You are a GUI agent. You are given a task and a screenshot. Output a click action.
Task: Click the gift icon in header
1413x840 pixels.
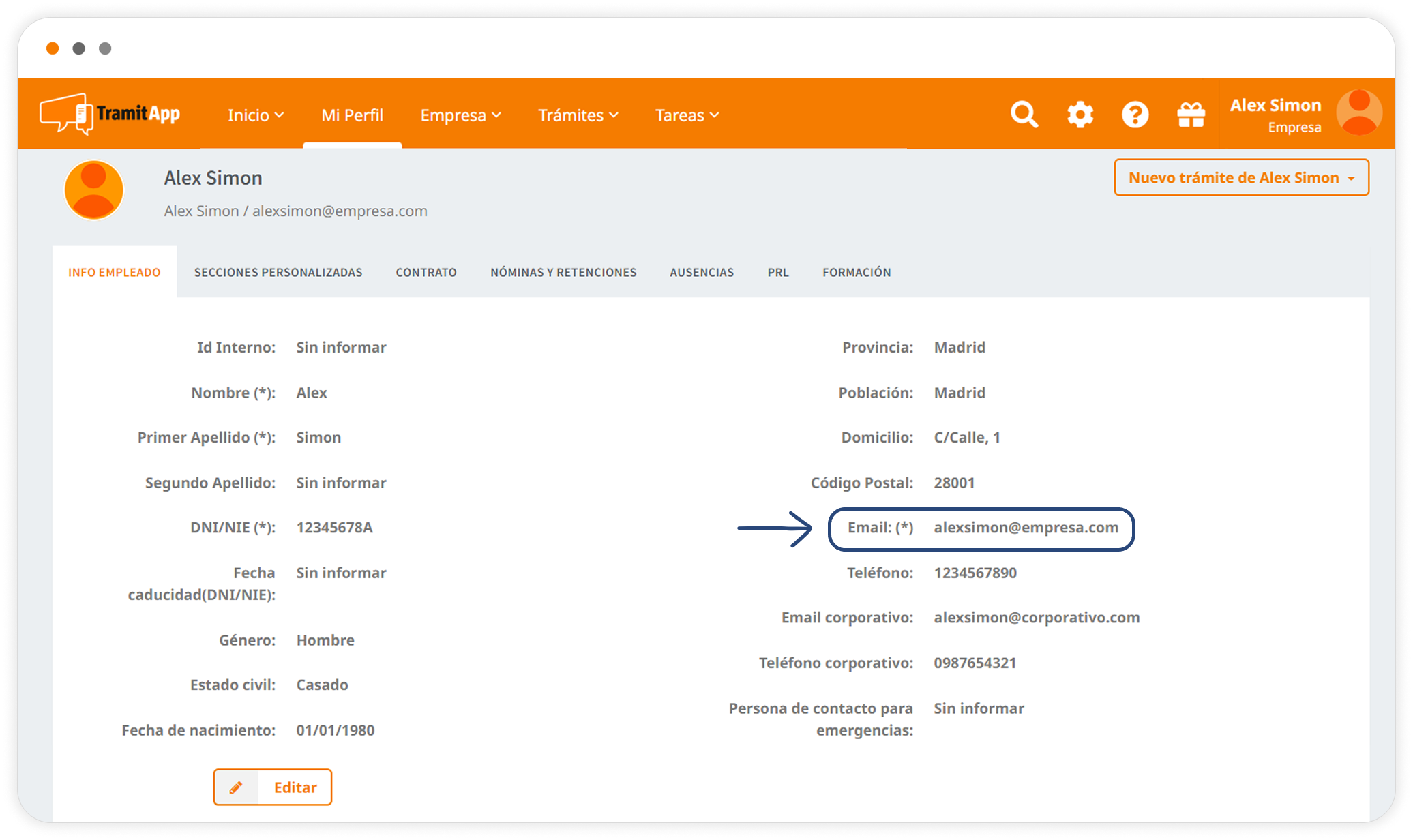(1191, 115)
